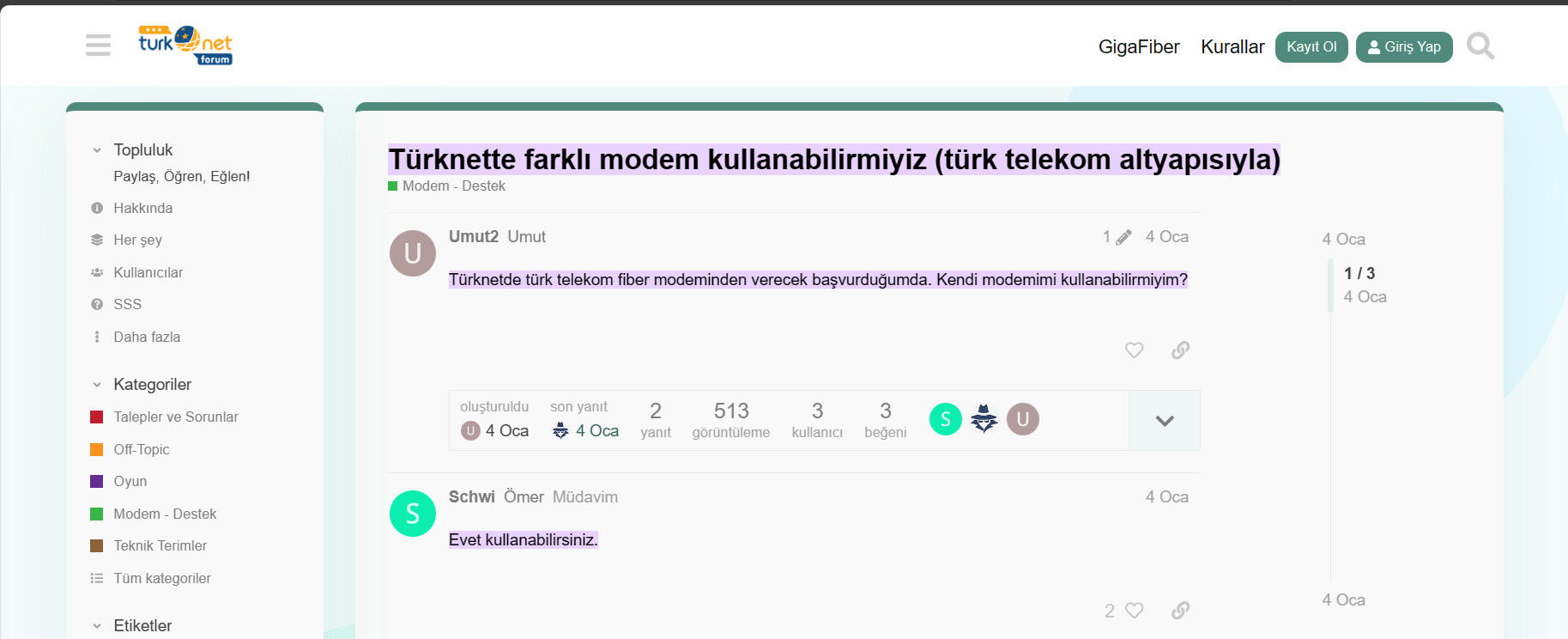Click 4 Oca date on Schwi's reply
The image size is (1568, 639).
click(1167, 497)
